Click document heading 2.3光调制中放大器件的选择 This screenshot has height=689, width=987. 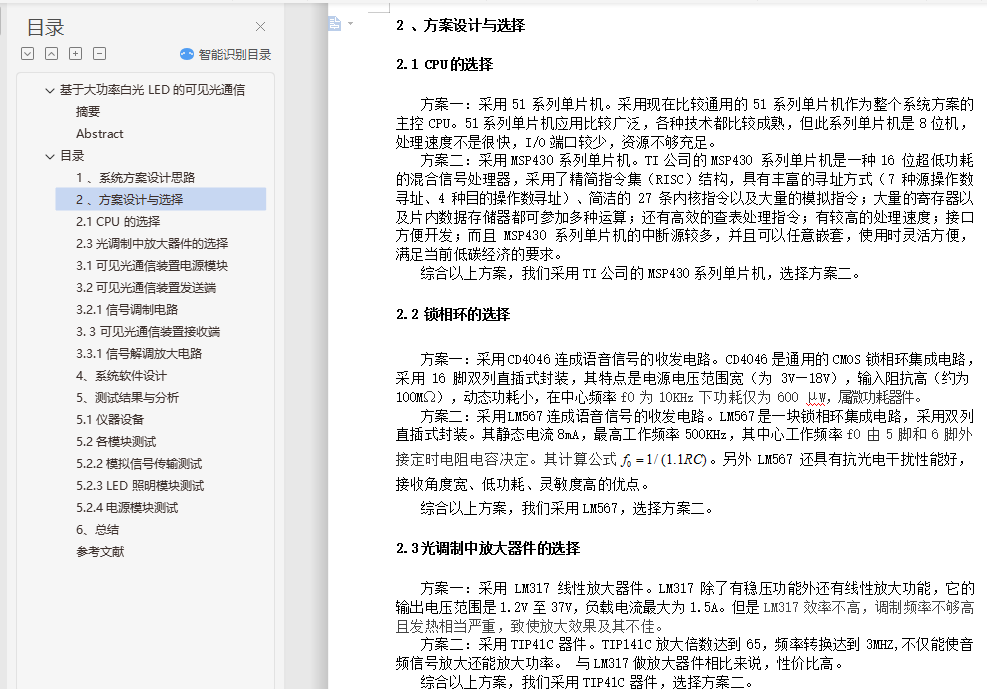[x=488, y=548]
